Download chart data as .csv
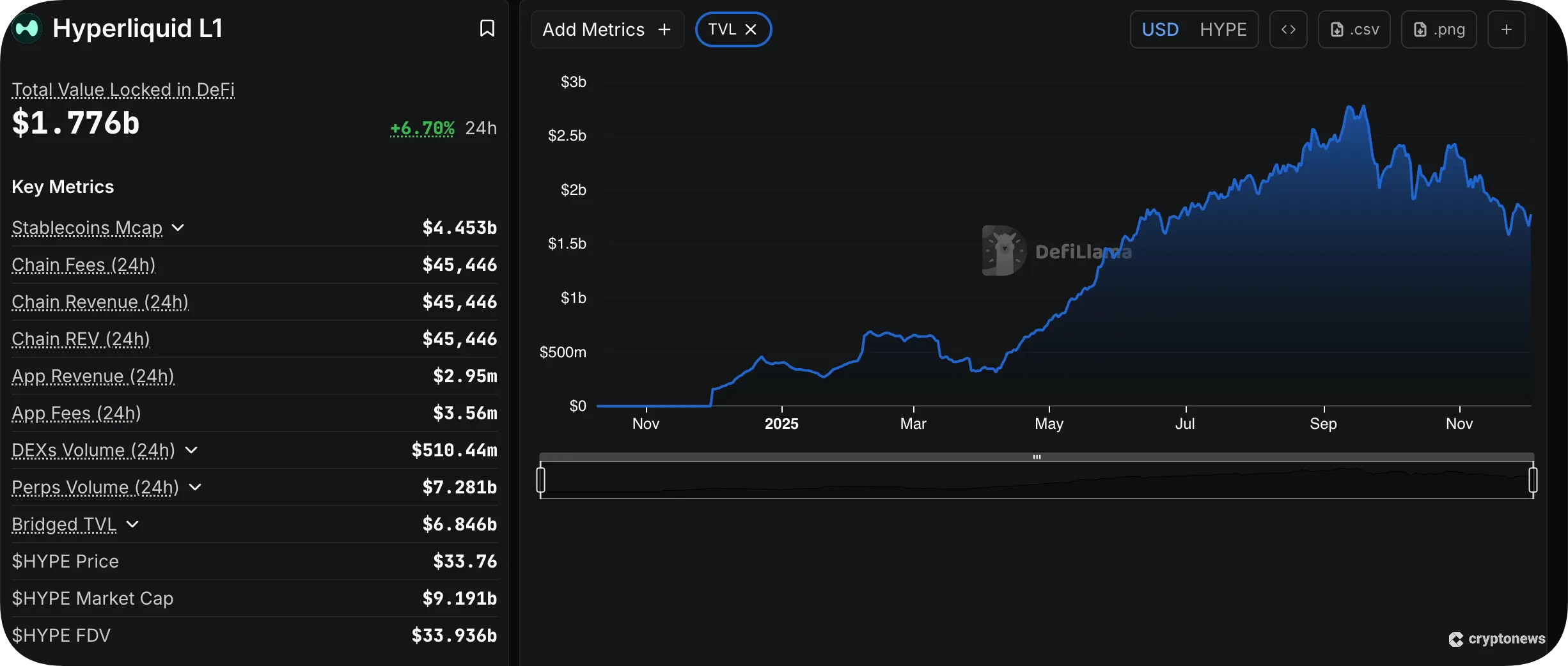Screen dimensions: 1568x666 point(1354,29)
